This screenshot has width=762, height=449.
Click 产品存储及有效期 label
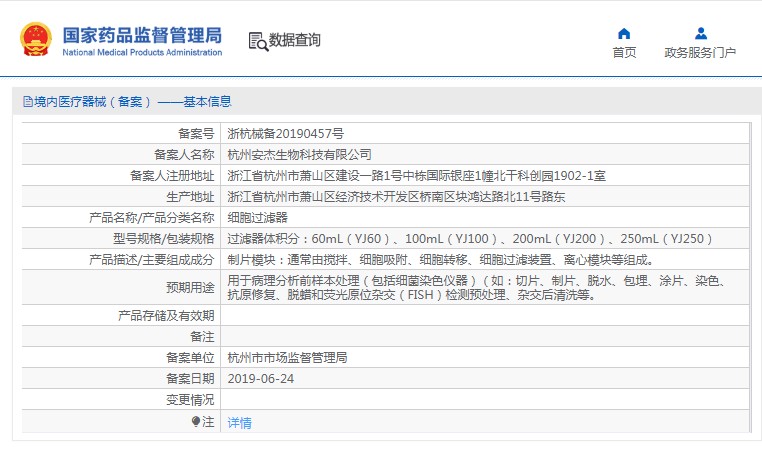tap(166, 316)
